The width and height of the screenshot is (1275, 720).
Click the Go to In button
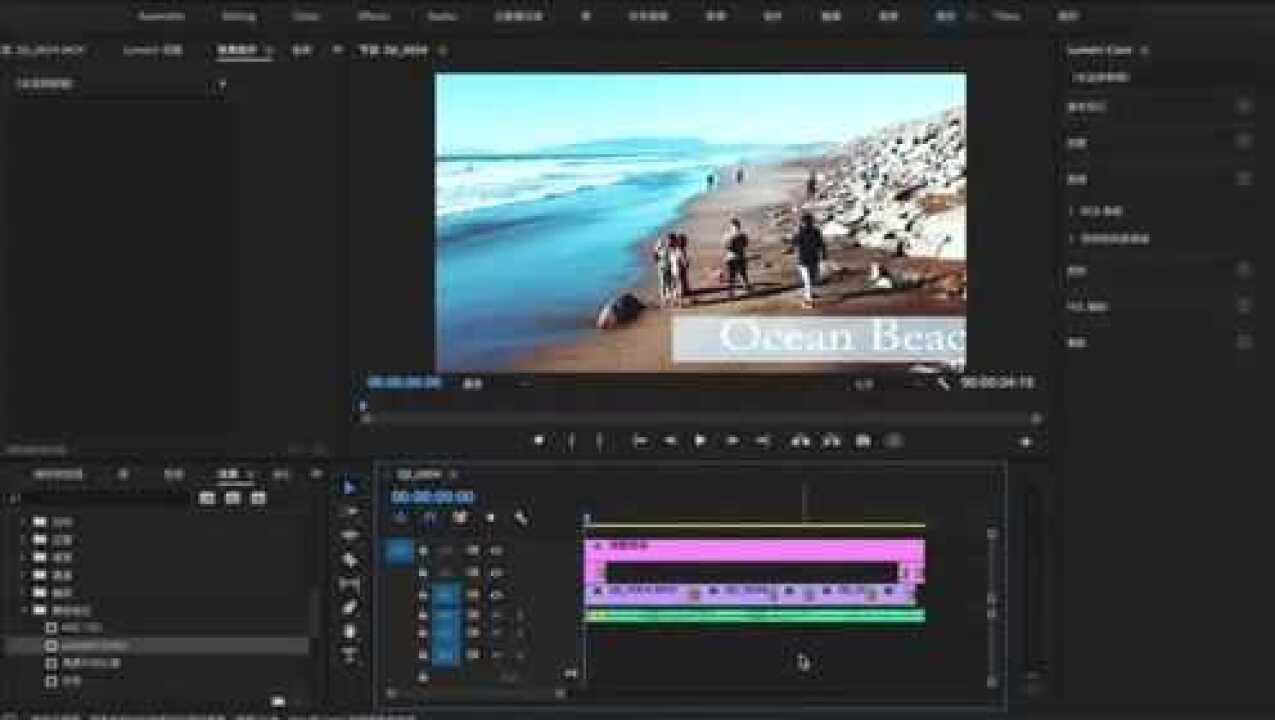click(x=640, y=440)
